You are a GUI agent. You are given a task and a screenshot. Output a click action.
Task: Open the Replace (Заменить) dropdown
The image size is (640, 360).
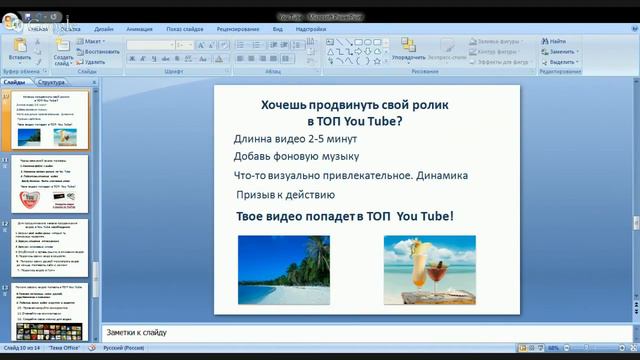560,52
